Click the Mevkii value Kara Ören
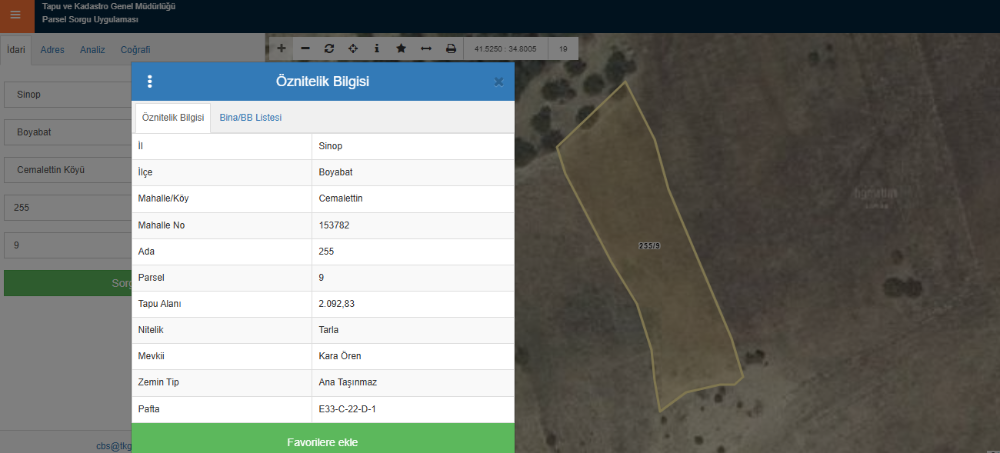Image resolution: width=1000 pixels, height=453 pixels. [x=340, y=356]
